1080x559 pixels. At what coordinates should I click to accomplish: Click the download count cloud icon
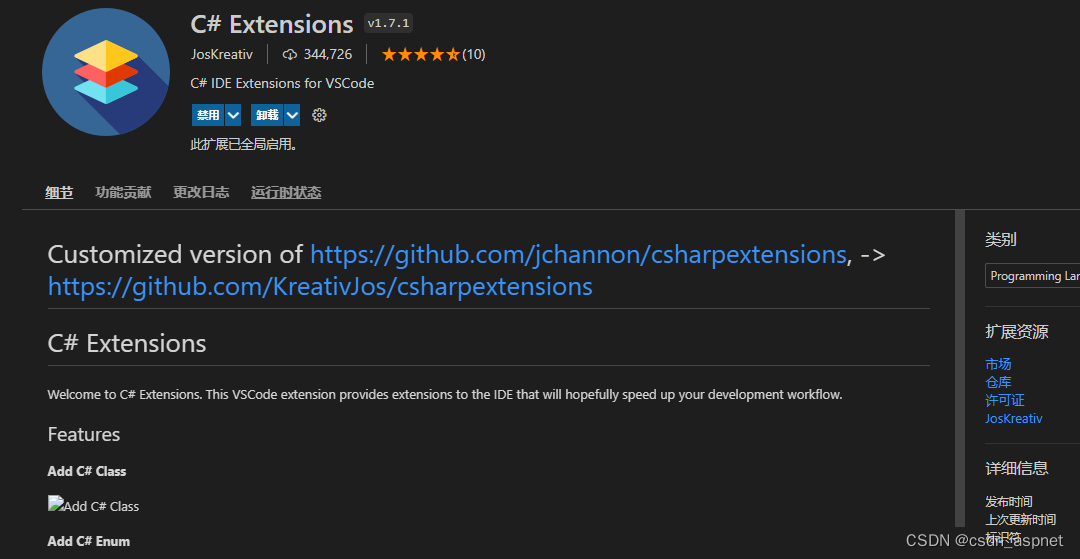pyautogui.click(x=290, y=54)
